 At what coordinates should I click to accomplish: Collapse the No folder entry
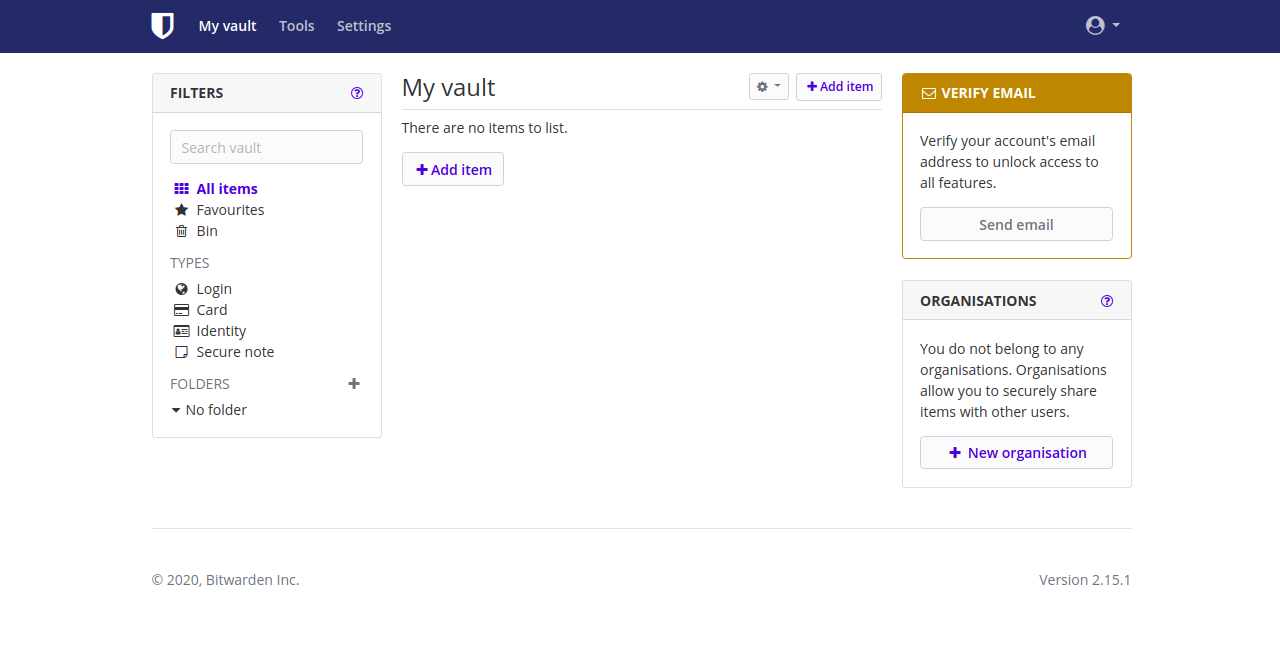tap(176, 410)
